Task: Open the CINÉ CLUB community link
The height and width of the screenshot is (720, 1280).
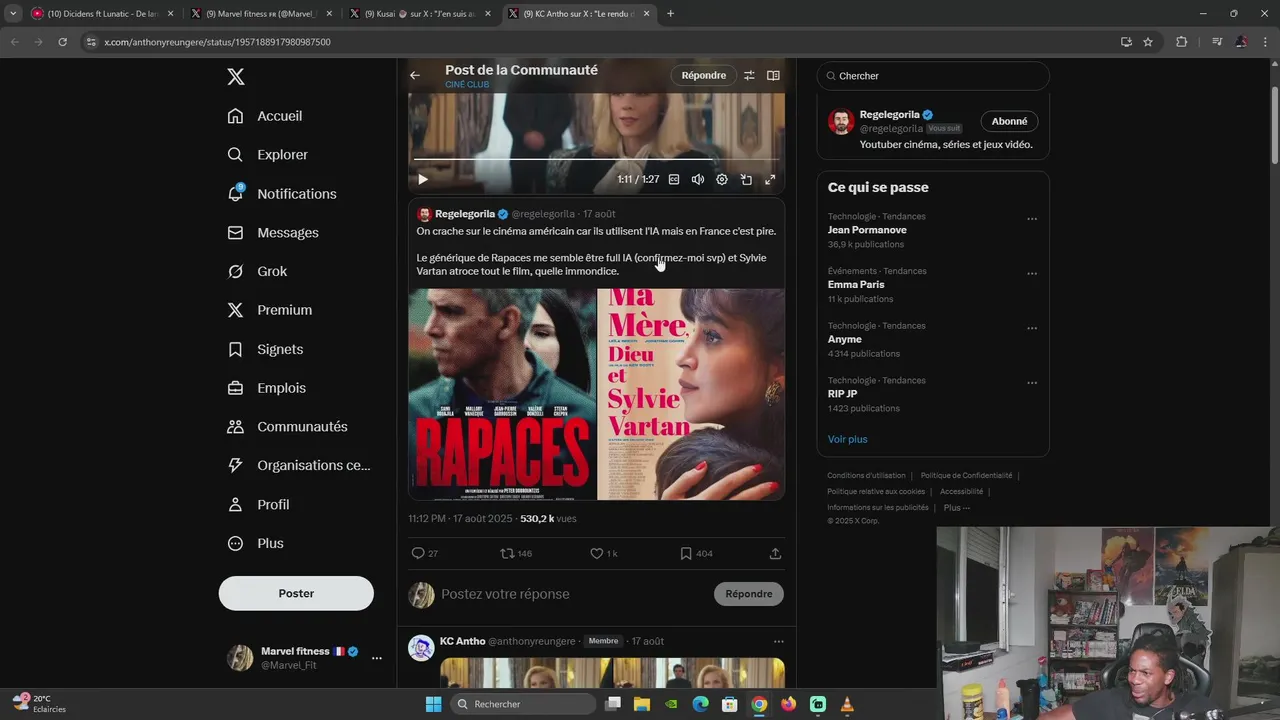Action: click(x=467, y=85)
